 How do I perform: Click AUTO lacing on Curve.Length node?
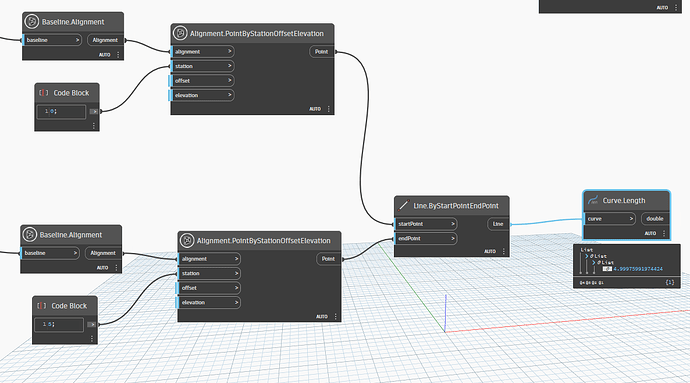[650, 233]
